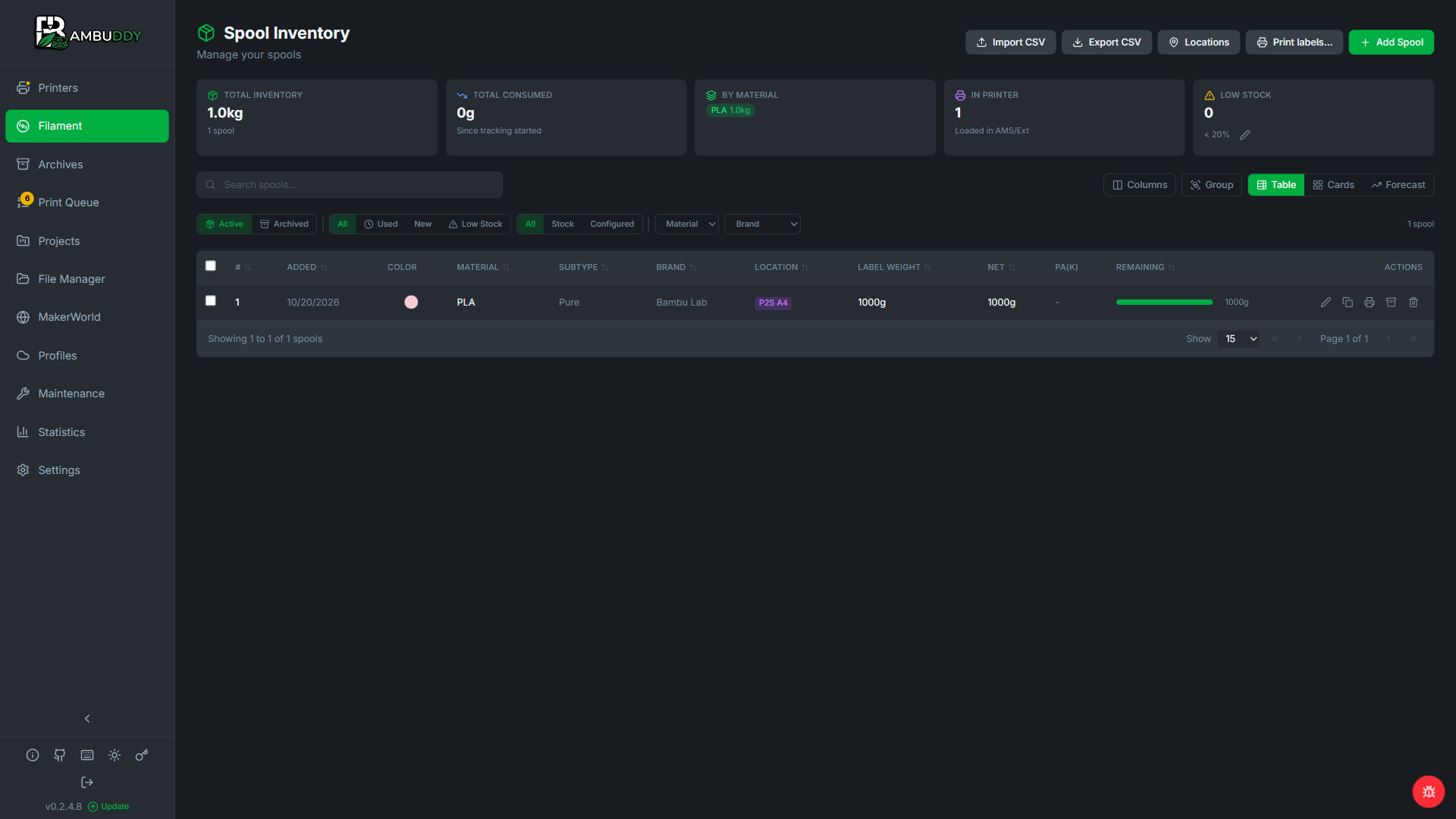
Task: Print label for spool 1
Action: (1370, 303)
